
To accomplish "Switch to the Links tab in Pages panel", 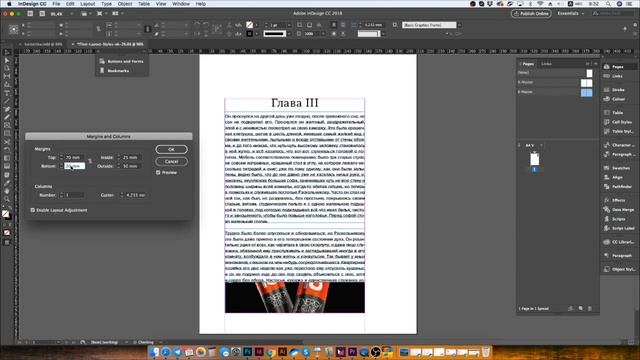I will click(546, 64).
